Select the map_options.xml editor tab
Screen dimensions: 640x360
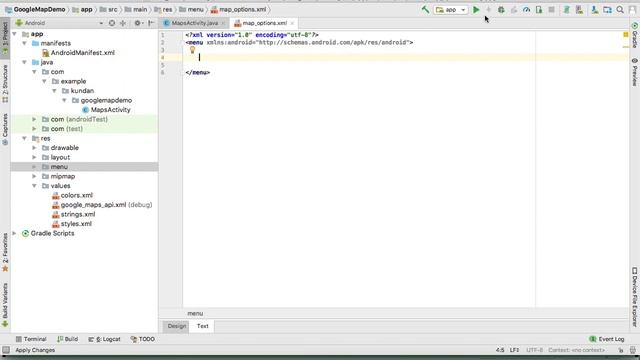[264, 23]
